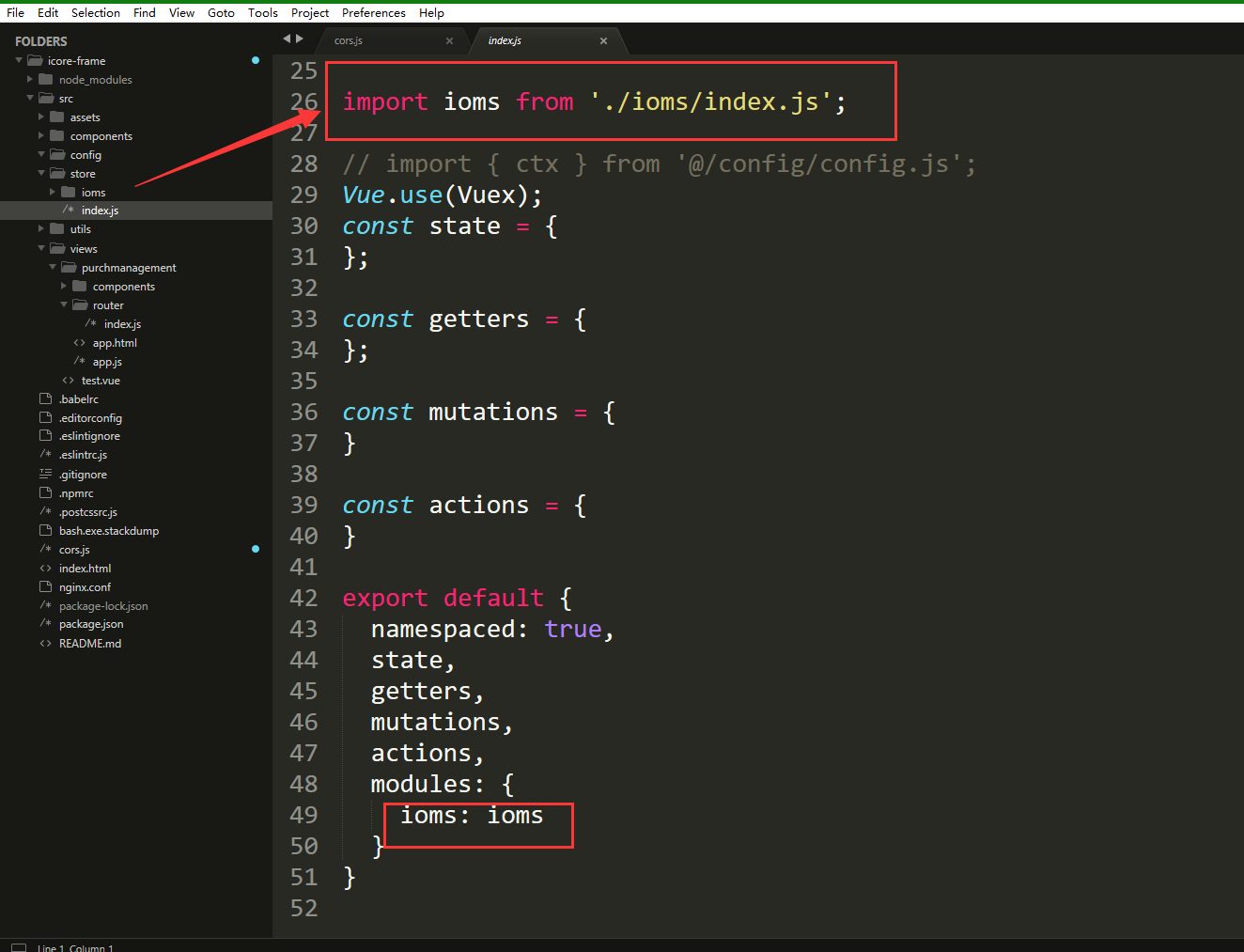Click the file icon beside .gitignore
This screenshot has height=952, width=1244.
[45, 475]
